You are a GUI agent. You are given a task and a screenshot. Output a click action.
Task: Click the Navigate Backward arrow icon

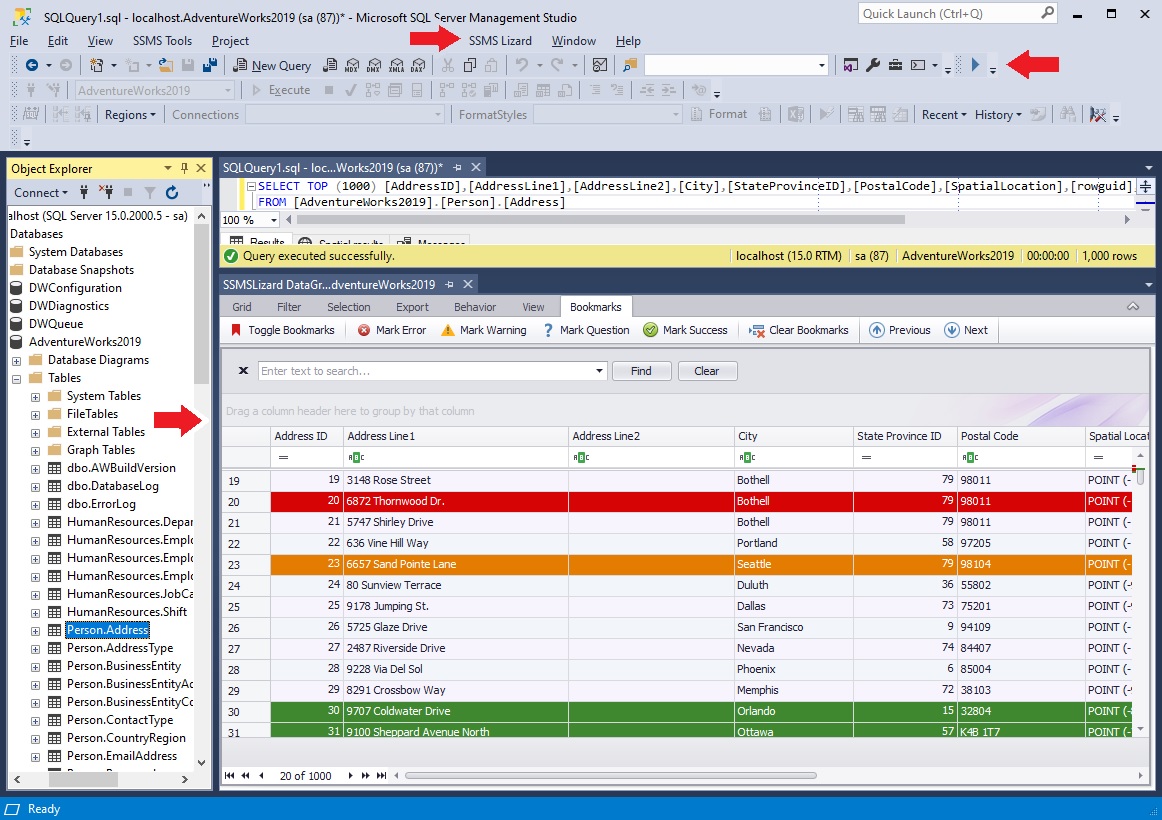[32, 65]
